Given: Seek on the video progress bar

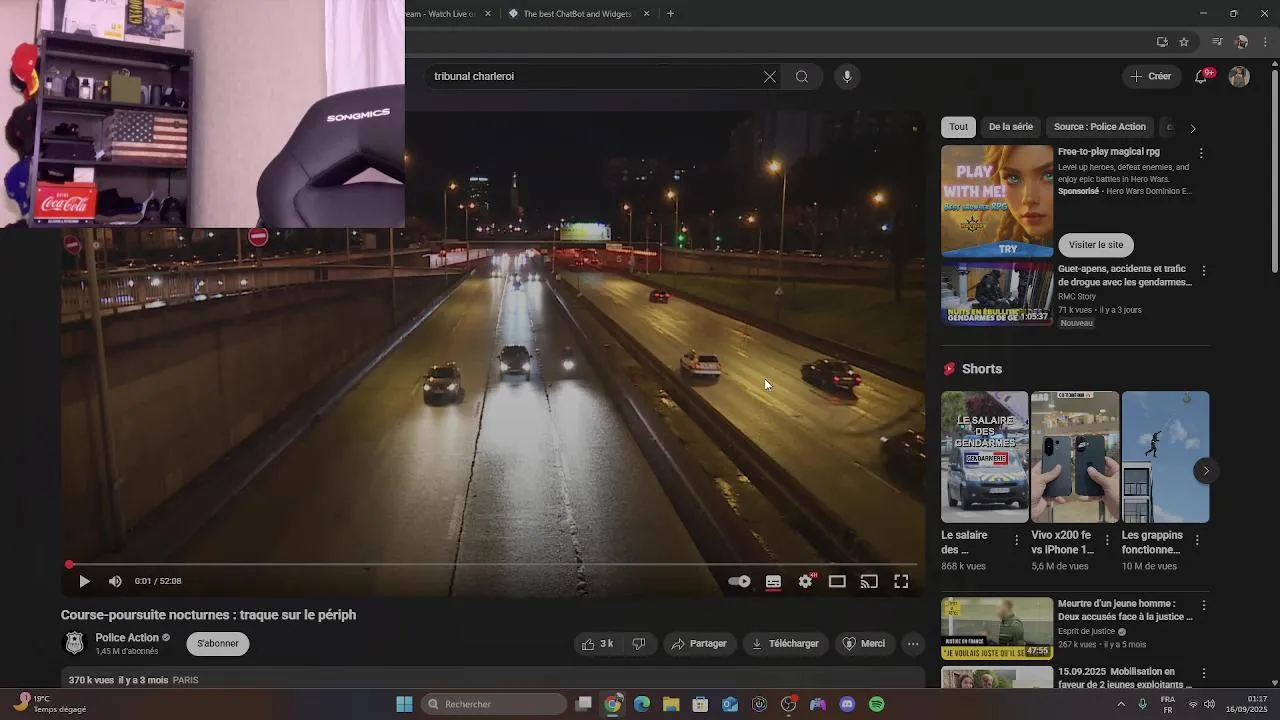Looking at the screenshot, I should 493,564.
